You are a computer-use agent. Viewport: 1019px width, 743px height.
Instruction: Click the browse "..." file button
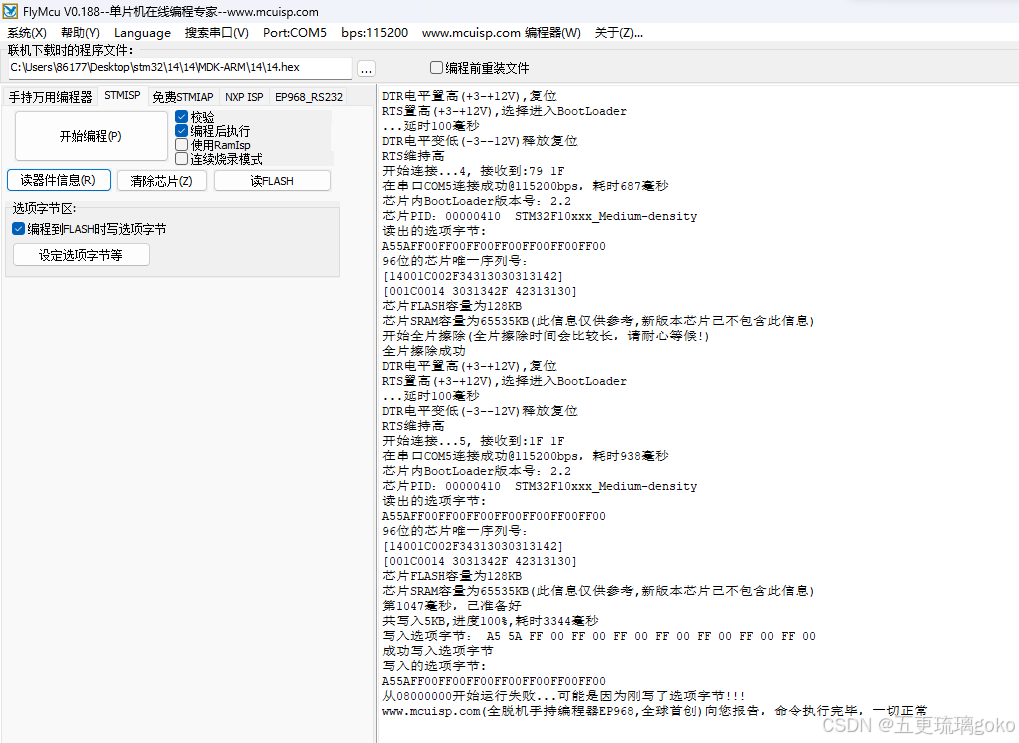(367, 68)
